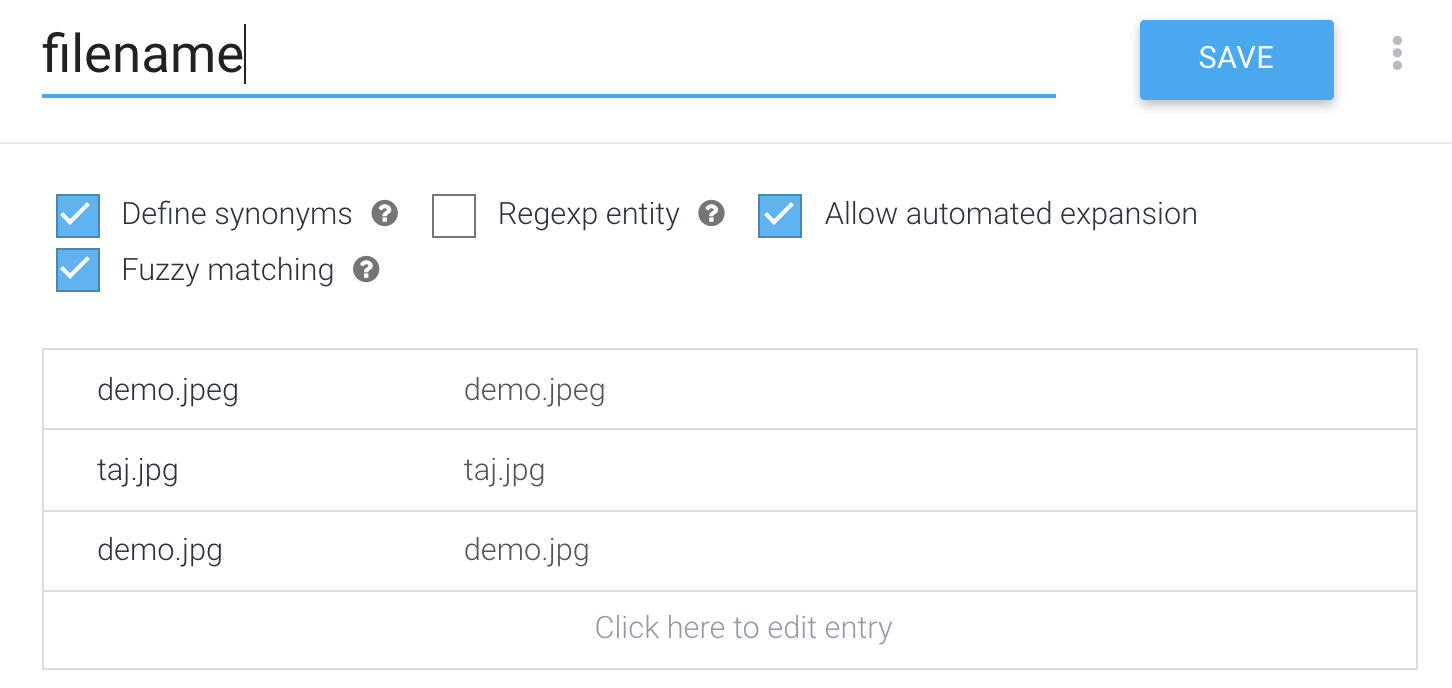1452x688 pixels.
Task: Open the three-dot more options menu
Action: 1397,54
